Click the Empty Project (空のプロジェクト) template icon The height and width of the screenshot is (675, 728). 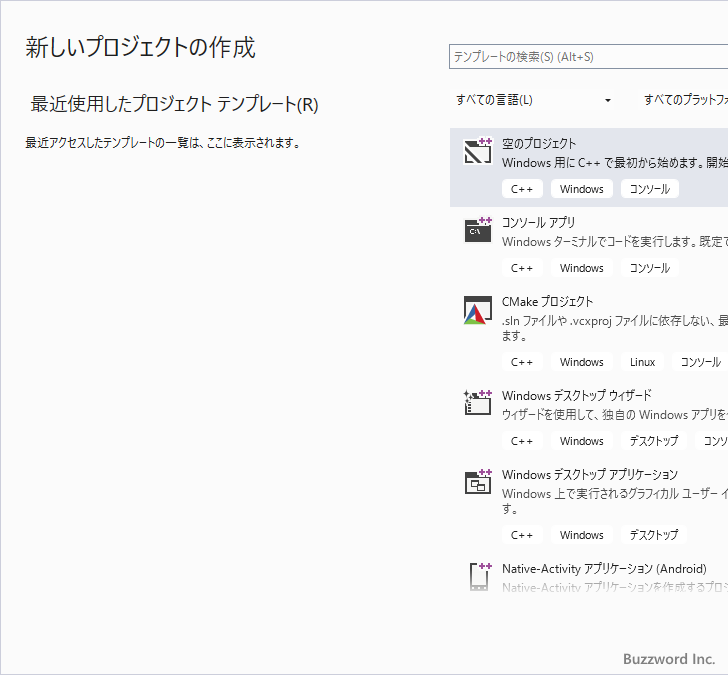478,150
